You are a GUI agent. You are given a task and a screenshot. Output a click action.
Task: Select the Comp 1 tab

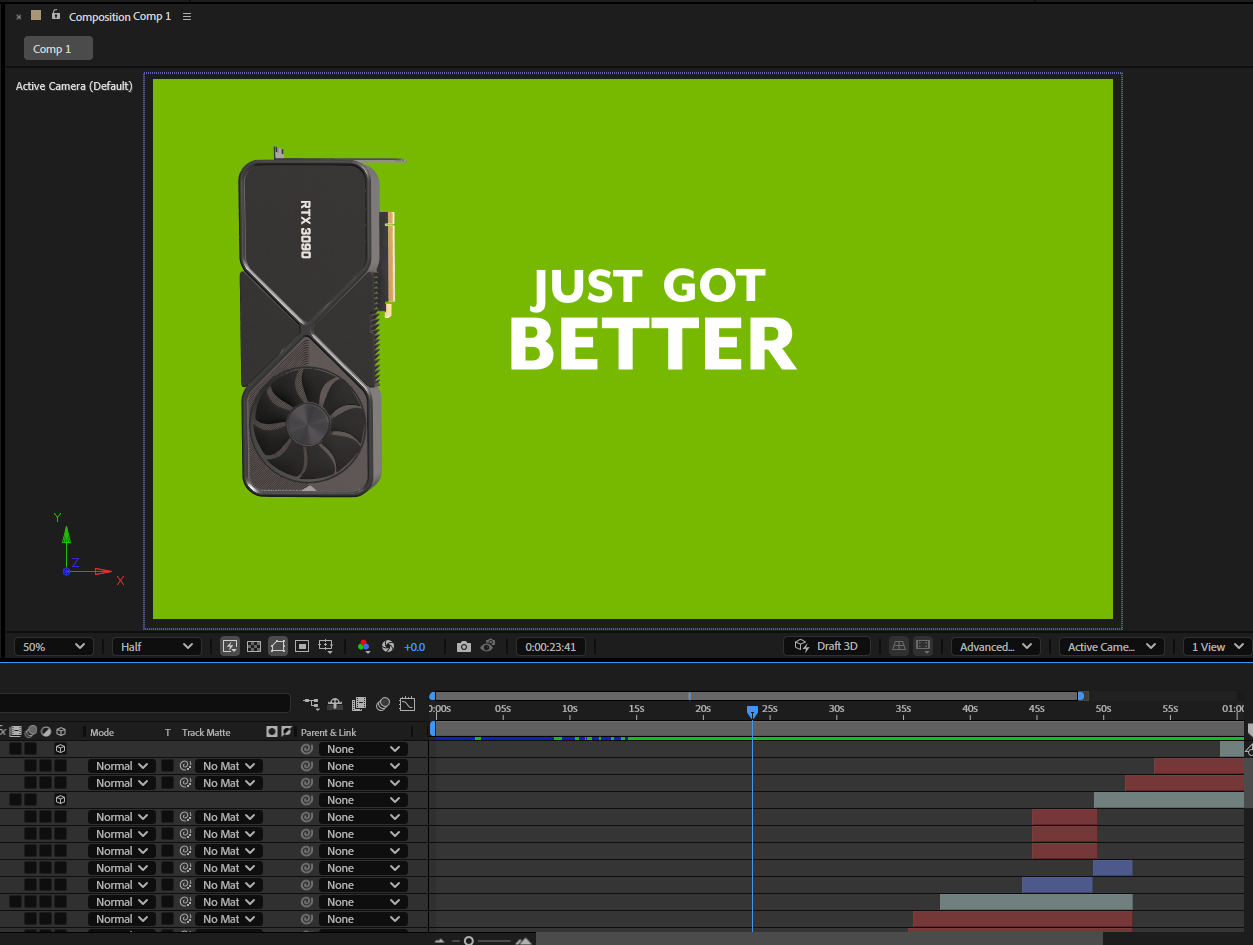[58, 49]
